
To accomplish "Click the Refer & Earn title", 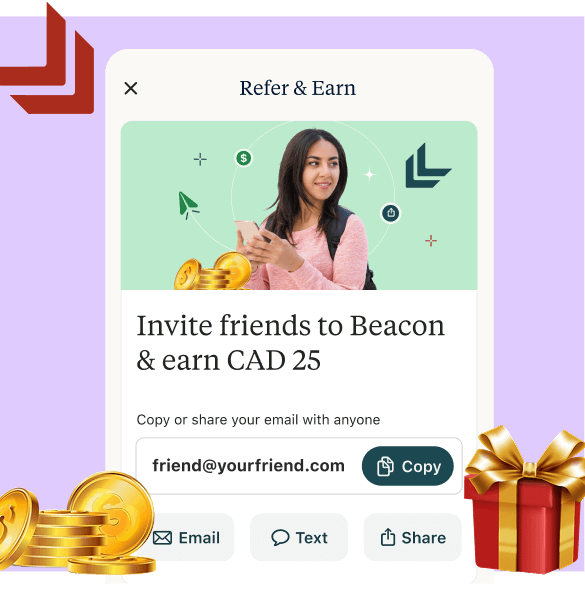I will pos(298,88).
